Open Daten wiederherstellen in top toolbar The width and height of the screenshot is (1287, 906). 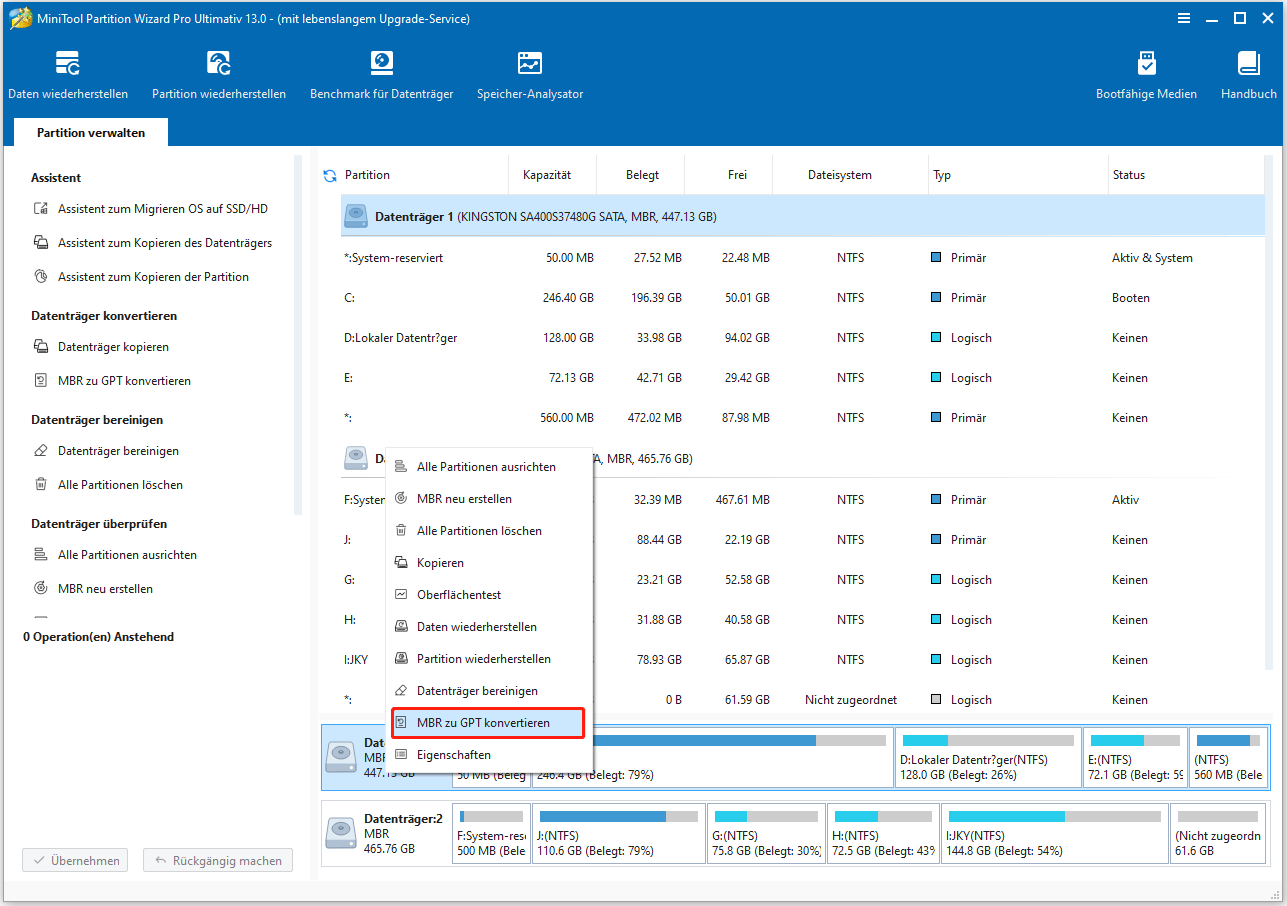pos(68,75)
